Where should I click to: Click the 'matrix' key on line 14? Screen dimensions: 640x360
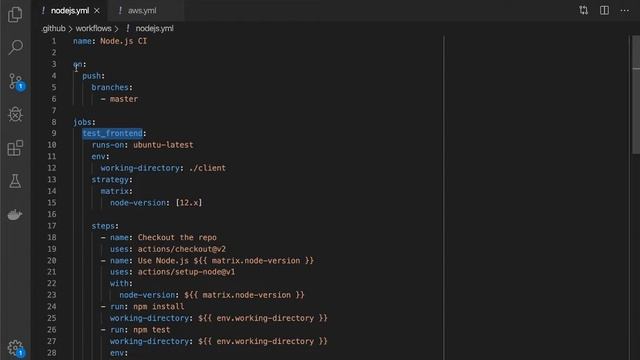pos(114,191)
